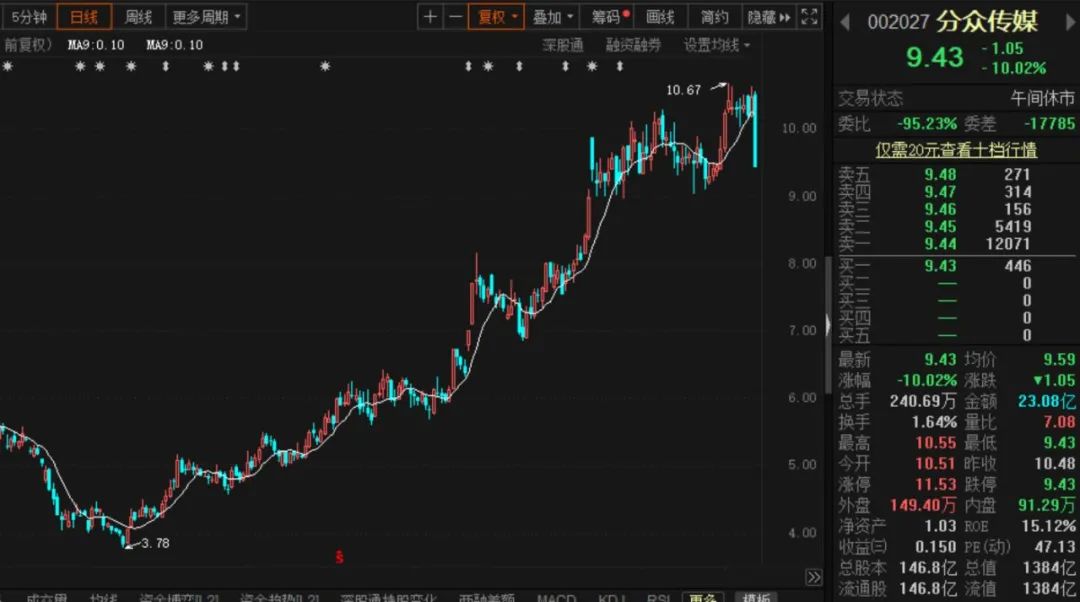Open the 更多周期 dropdown
The height and width of the screenshot is (602, 1080).
point(206,17)
